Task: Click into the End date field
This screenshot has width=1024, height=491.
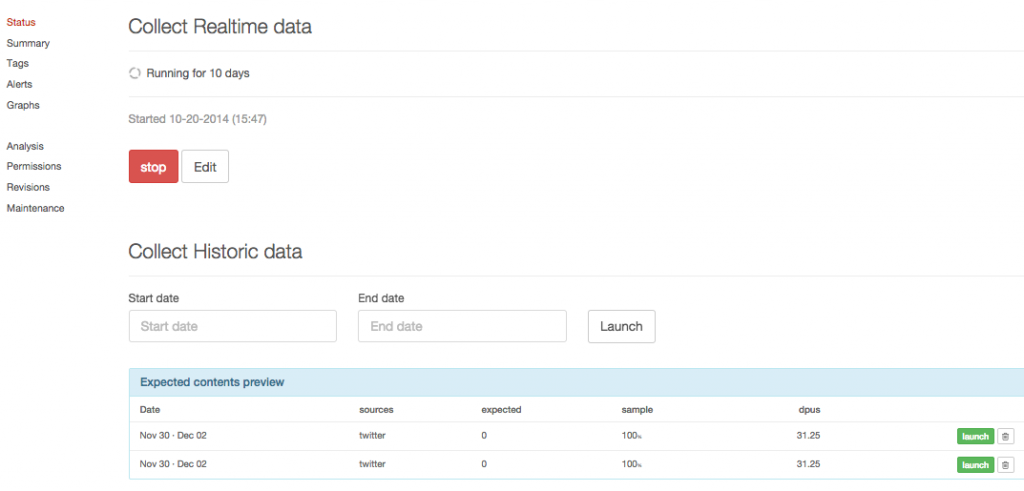Action: (461, 327)
